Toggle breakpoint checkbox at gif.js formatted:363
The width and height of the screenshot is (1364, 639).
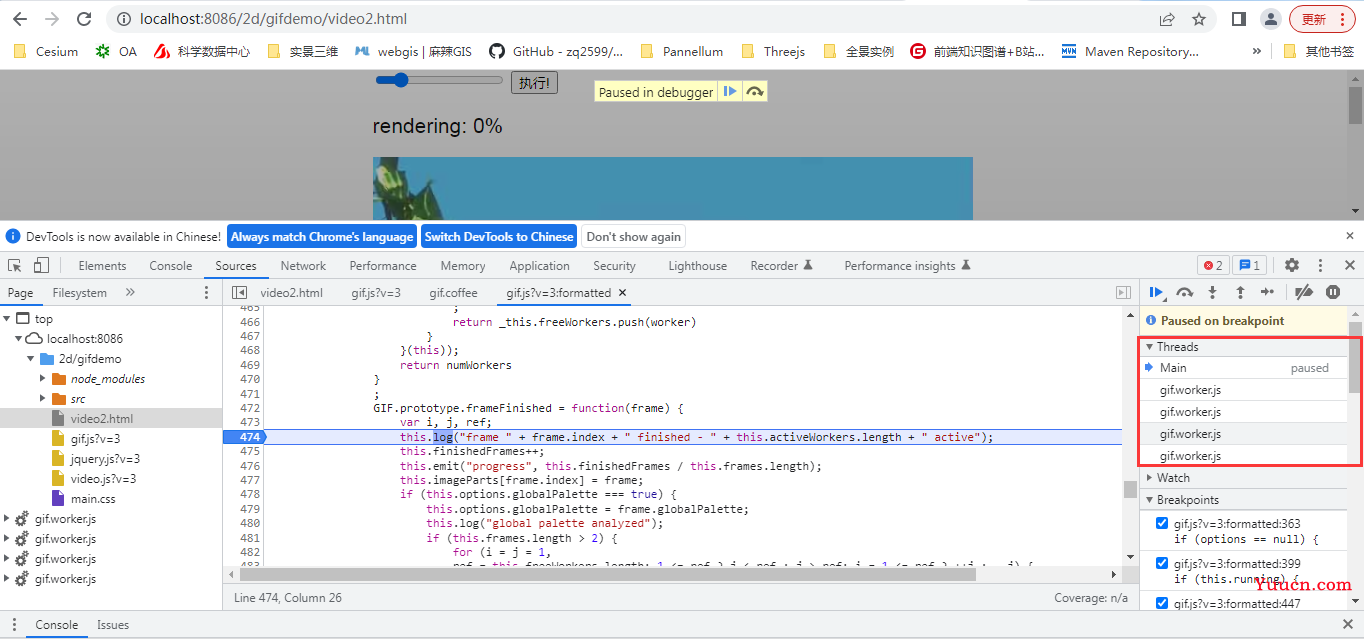point(1161,523)
